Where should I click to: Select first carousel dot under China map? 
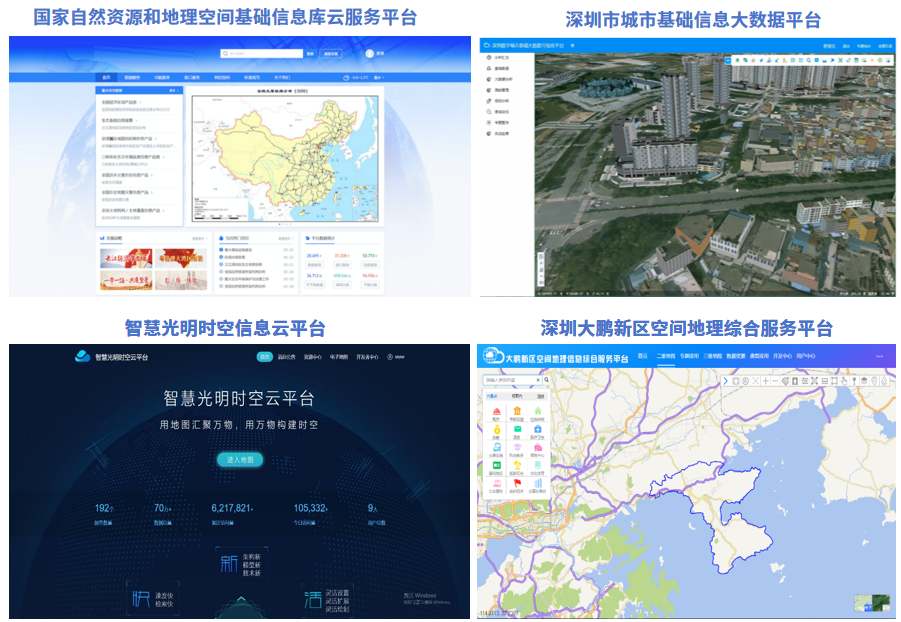[280, 224]
